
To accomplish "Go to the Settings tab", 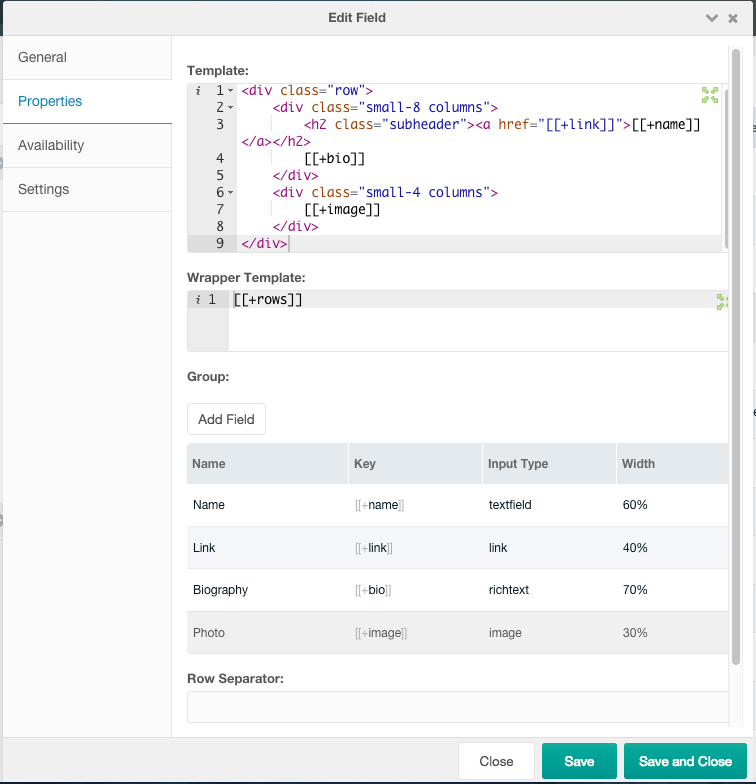I will [x=87, y=190].
